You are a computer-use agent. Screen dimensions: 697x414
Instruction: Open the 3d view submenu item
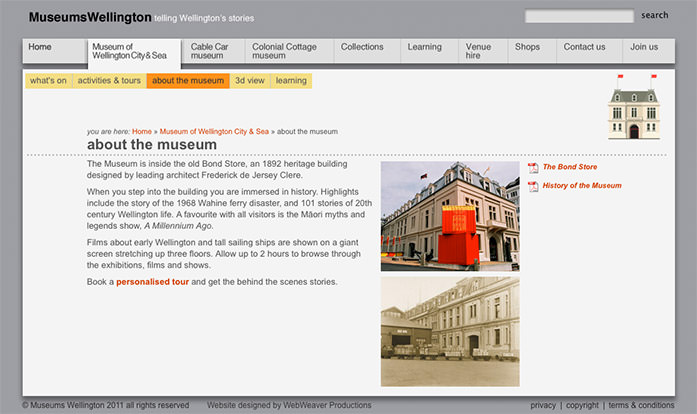coord(250,80)
